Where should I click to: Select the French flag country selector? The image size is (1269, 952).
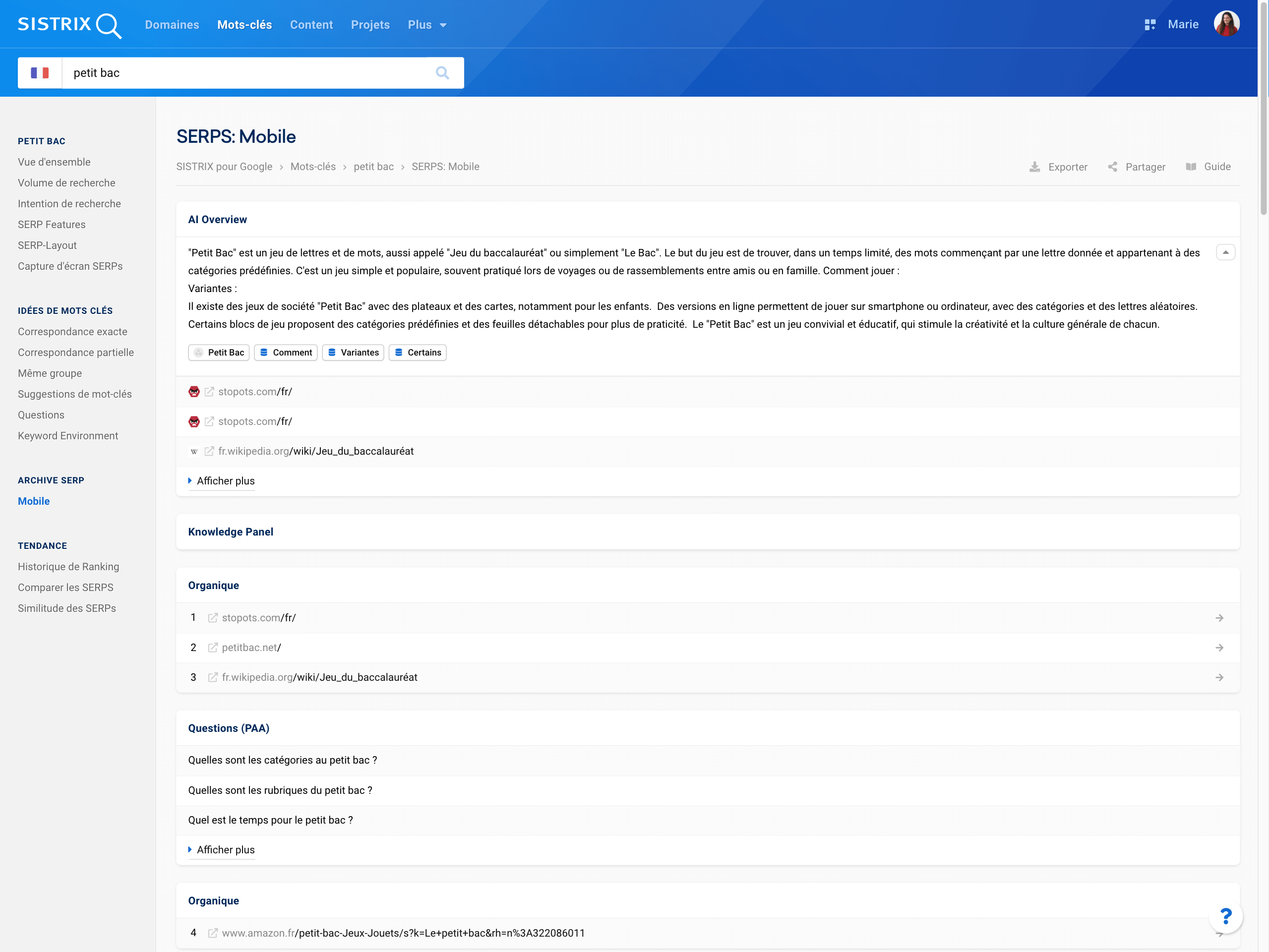tap(40, 73)
